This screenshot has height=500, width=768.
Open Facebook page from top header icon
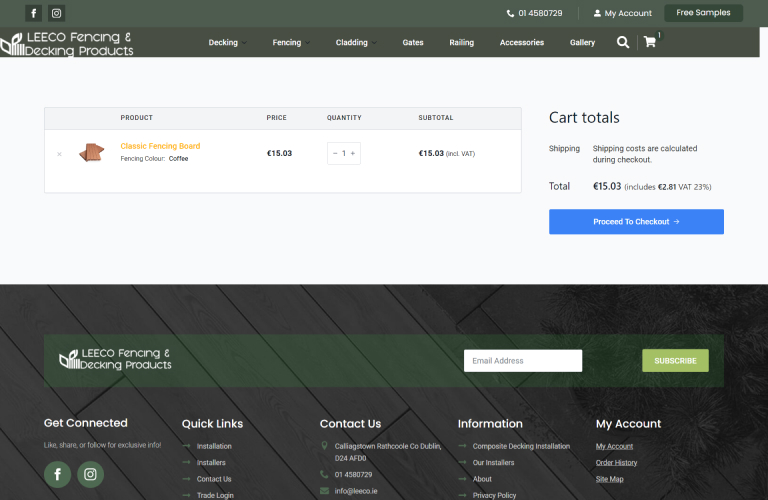(x=33, y=13)
